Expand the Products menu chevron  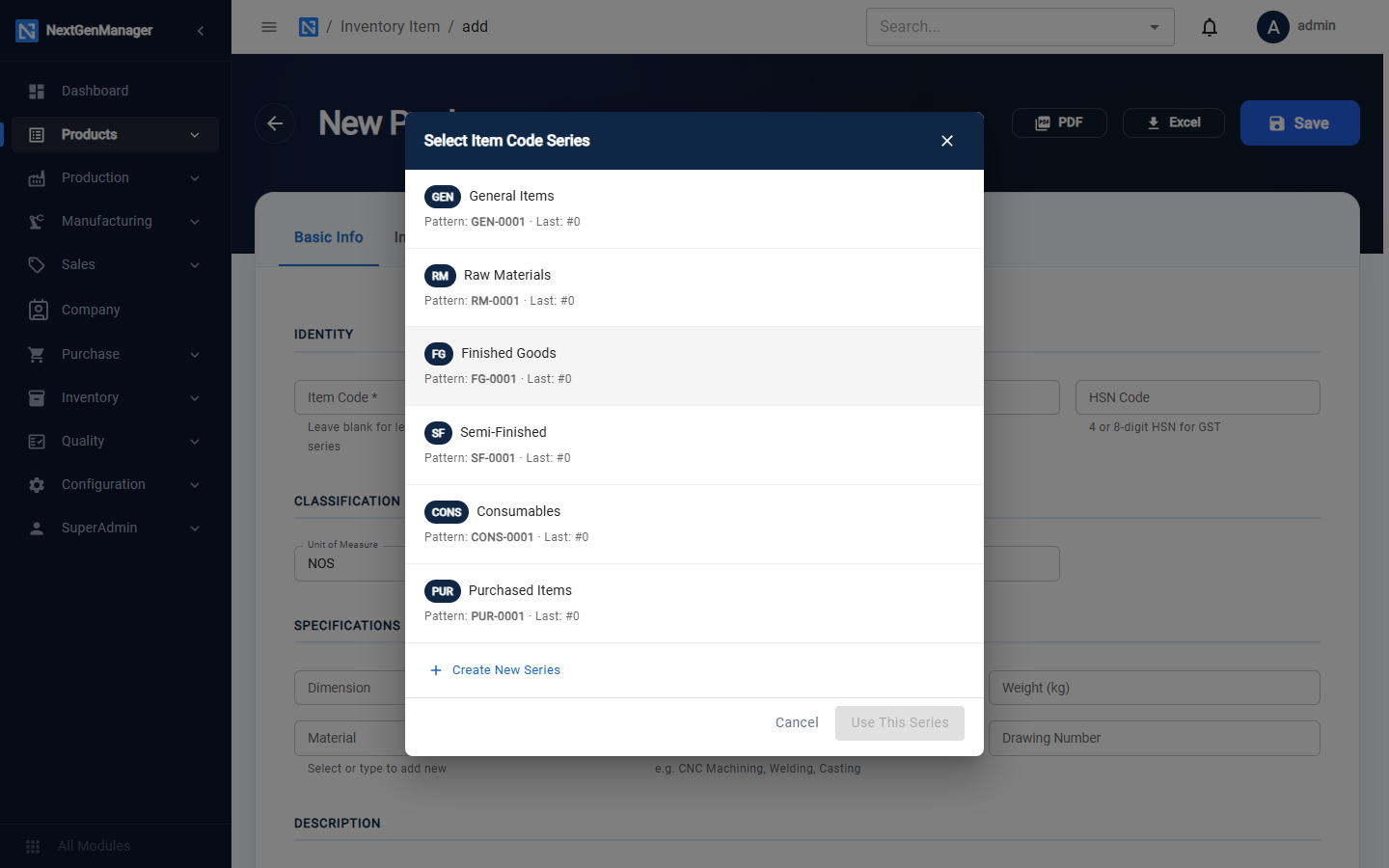pos(195,135)
